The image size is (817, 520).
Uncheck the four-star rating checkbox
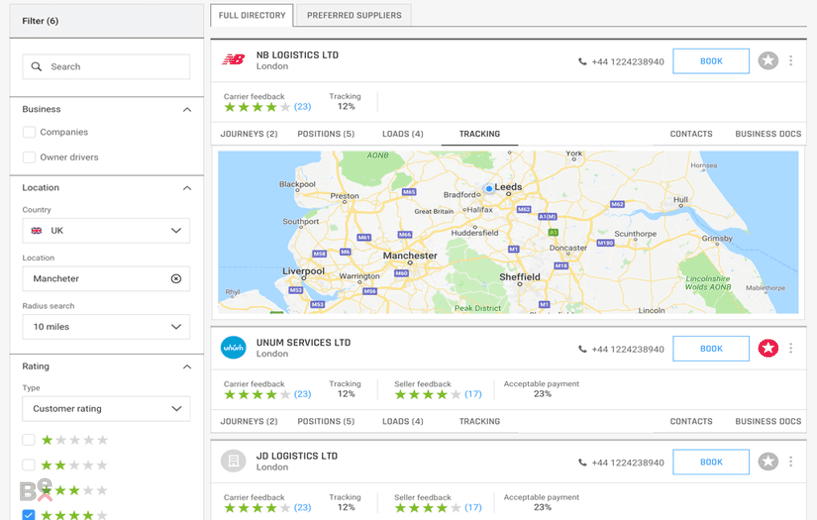tap(29, 515)
